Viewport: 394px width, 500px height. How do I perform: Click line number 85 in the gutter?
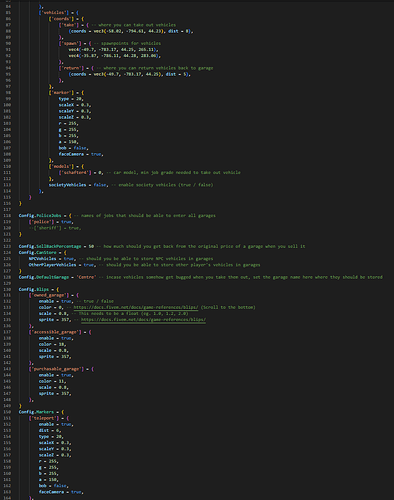pyautogui.click(x=8, y=13)
